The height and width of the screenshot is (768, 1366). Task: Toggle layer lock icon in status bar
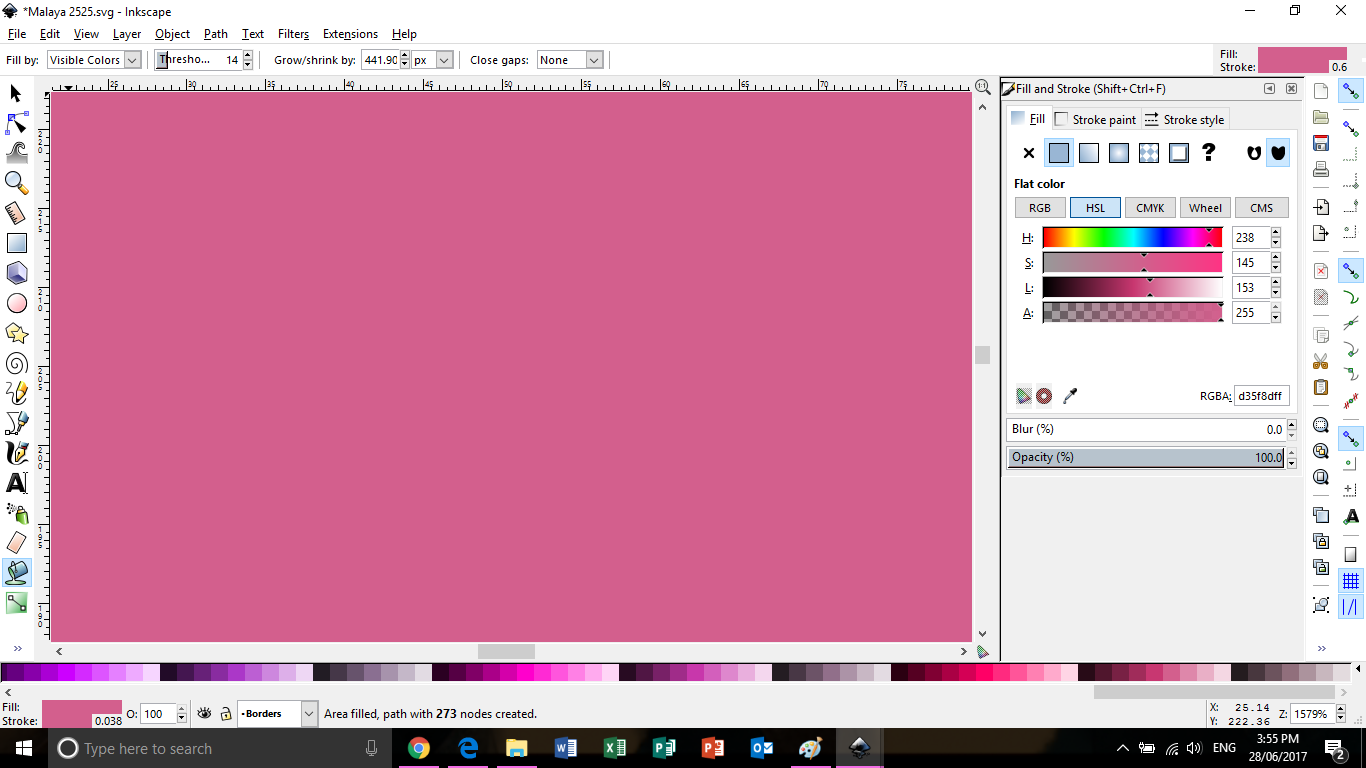pyautogui.click(x=226, y=714)
